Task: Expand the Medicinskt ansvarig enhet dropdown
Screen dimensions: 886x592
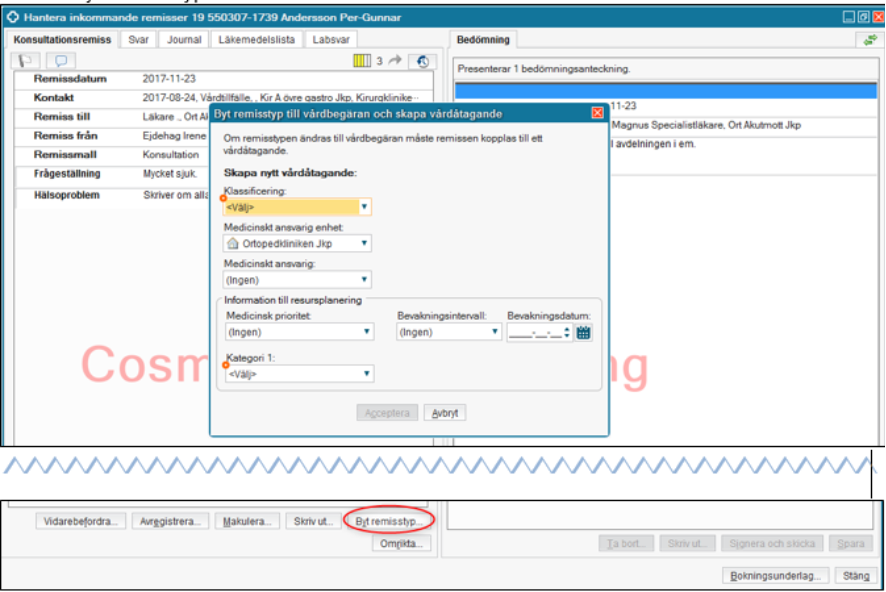Action: click(x=365, y=243)
